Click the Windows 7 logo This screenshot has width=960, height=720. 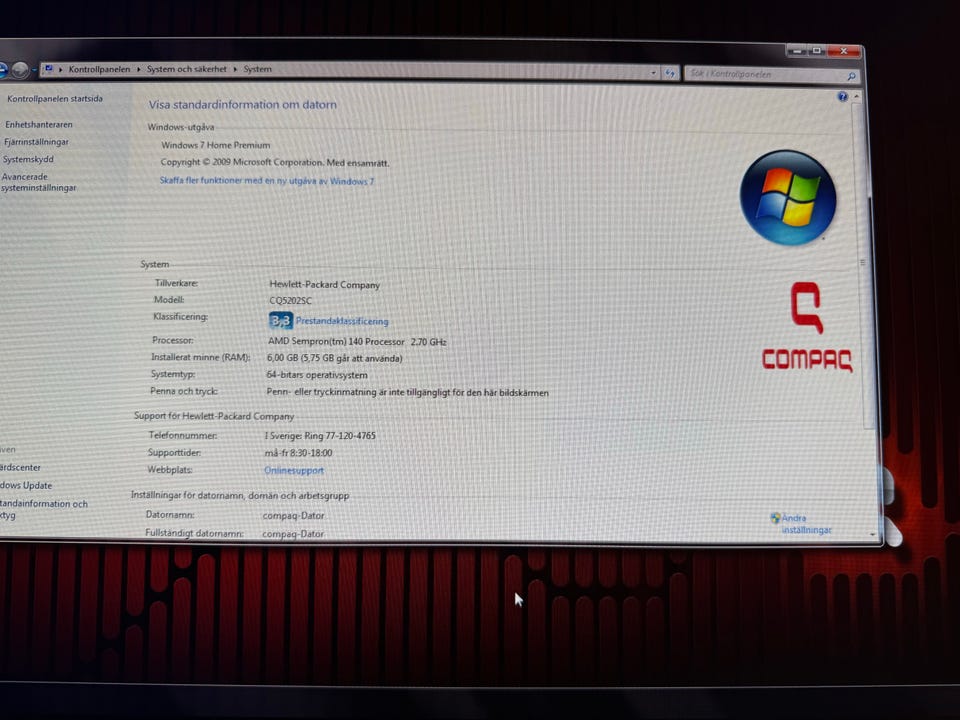coord(787,198)
